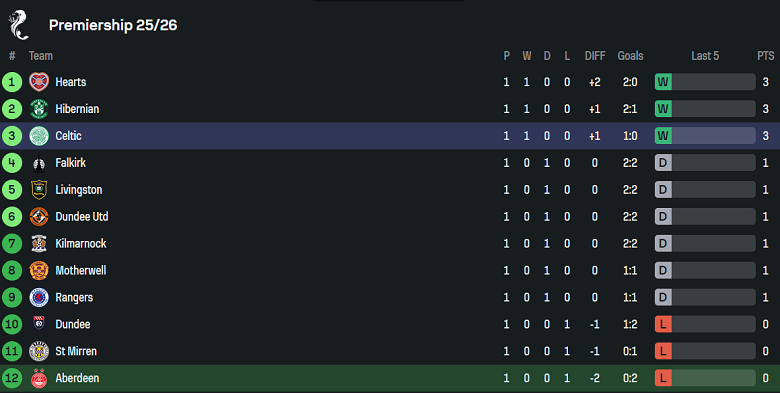Click Aberdeen's L result badge in Last 5

663,378
